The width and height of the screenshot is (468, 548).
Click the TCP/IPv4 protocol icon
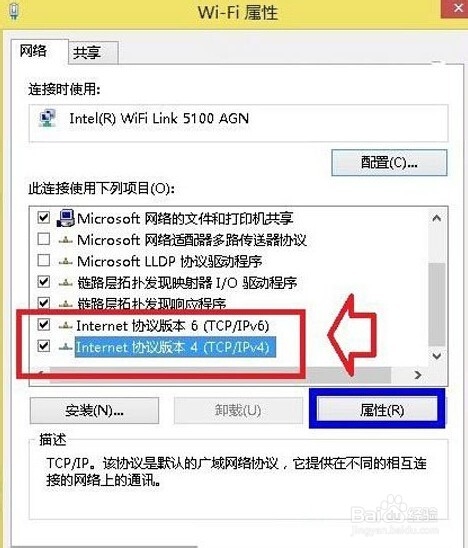65,347
